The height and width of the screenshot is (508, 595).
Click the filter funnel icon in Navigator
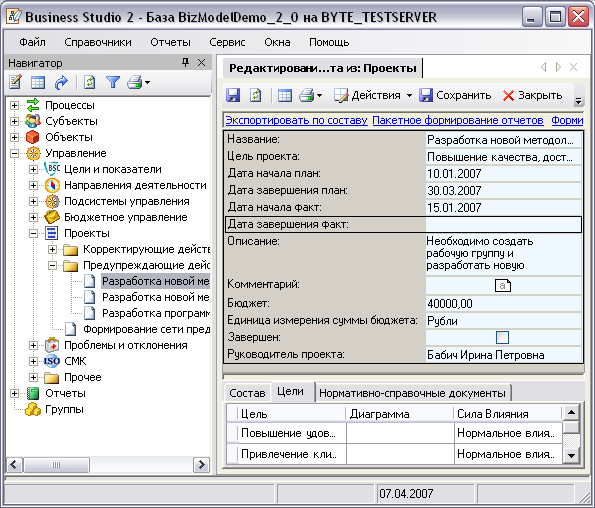pyautogui.click(x=113, y=82)
